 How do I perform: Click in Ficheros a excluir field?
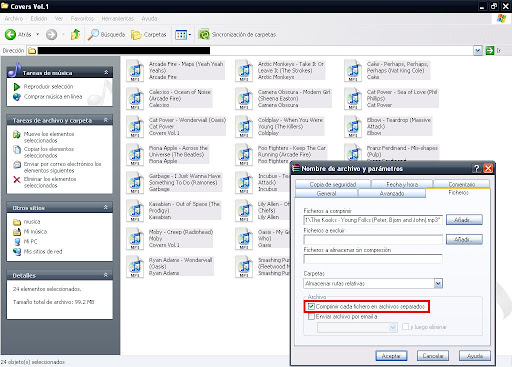pyautogui.click(x=373, y=239)
